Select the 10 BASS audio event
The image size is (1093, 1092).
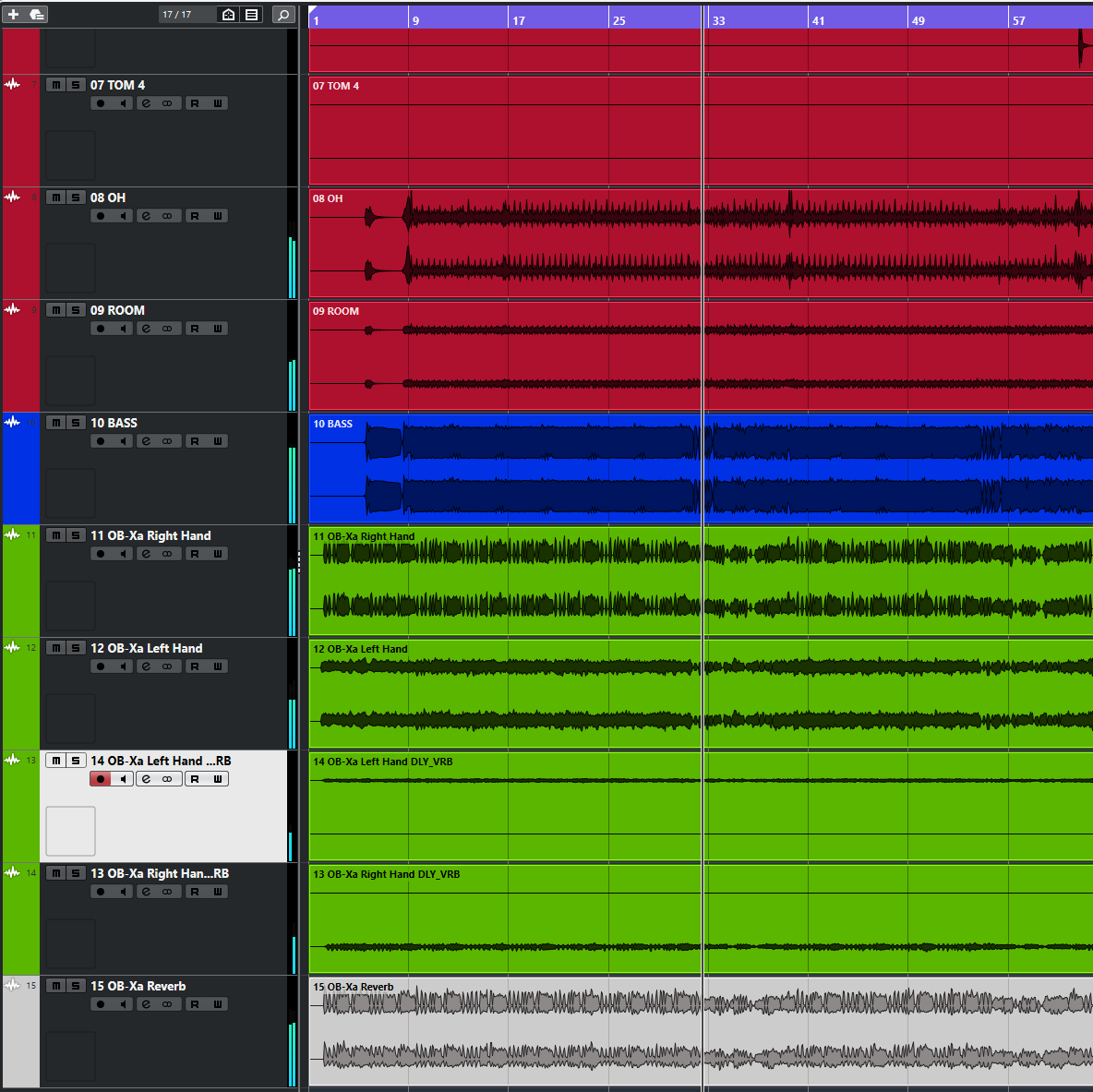point(701,468)
